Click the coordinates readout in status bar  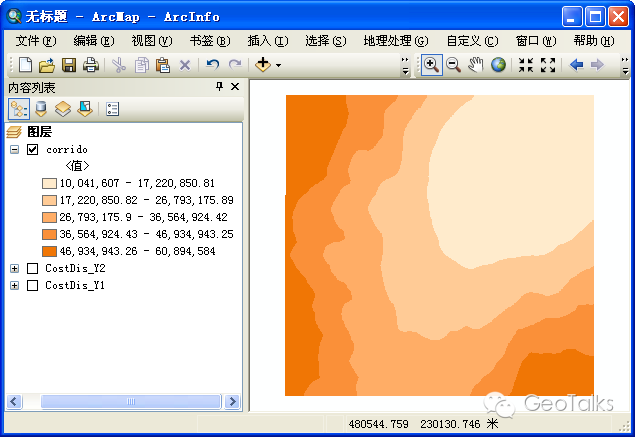pyautogui.click(x=423, y=424)
